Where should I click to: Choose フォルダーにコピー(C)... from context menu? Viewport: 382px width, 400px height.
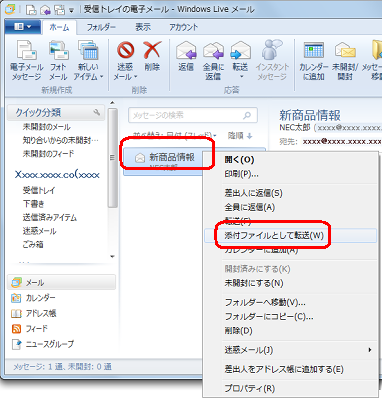tap(269, 316)
